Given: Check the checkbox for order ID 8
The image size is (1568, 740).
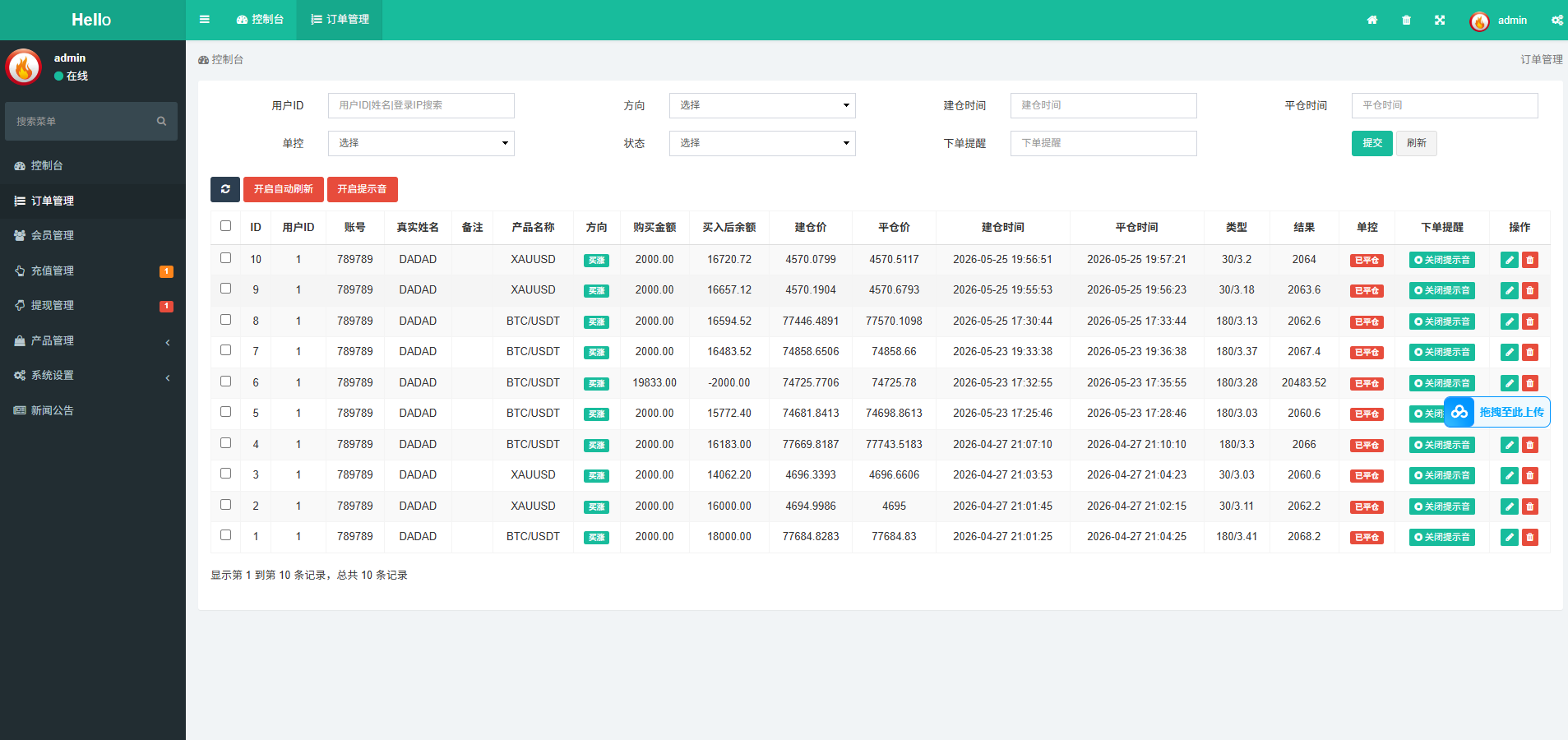Looking at the screenshot, I should coord(225,320).
